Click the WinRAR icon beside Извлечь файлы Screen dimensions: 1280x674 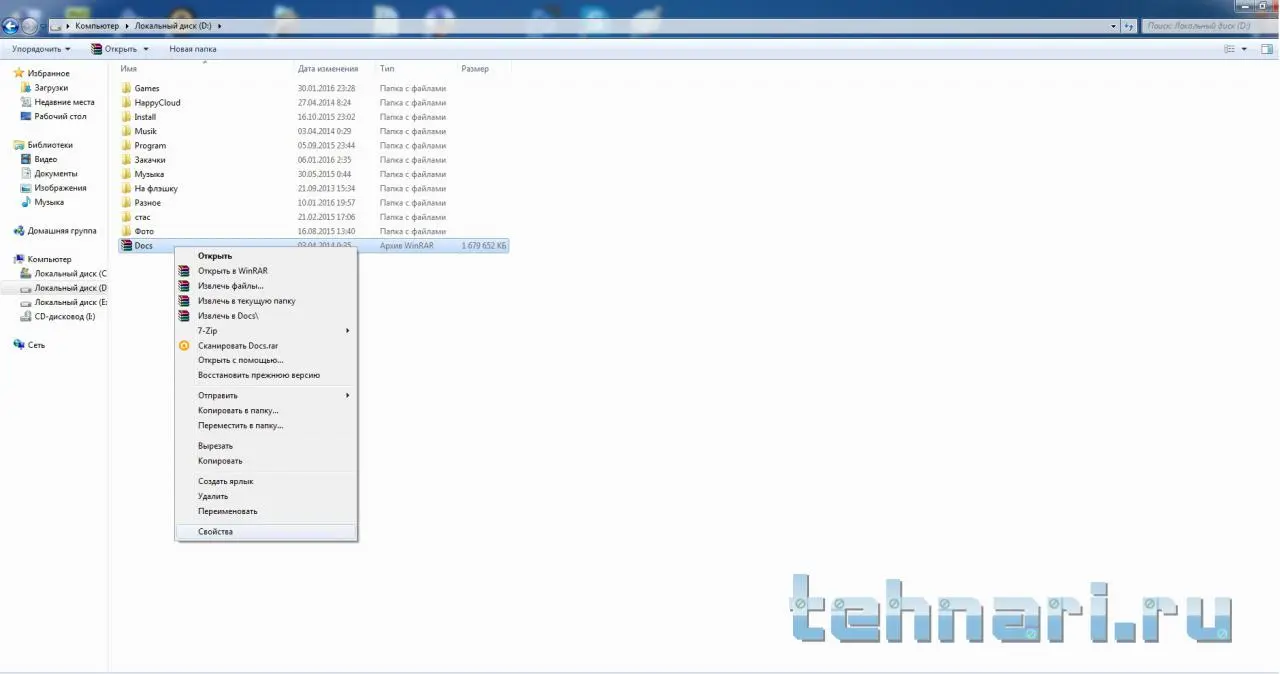coord(184,286)
